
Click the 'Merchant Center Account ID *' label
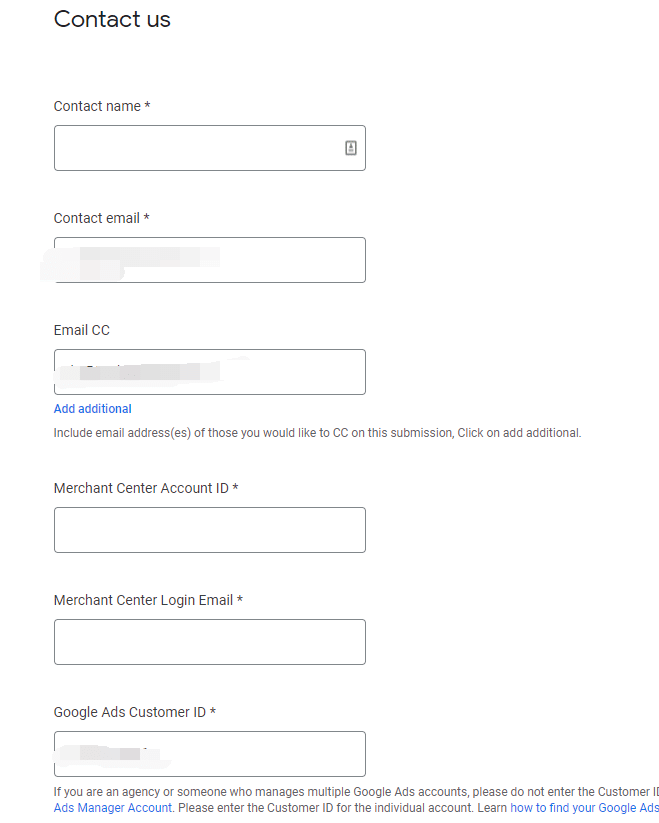[146, 488]
